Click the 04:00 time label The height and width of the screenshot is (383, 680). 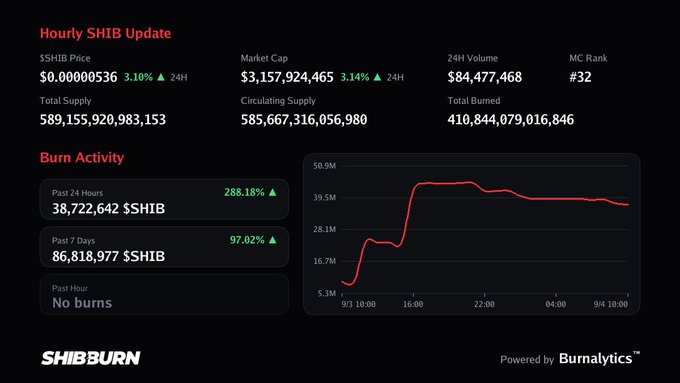tap(556, 304)
